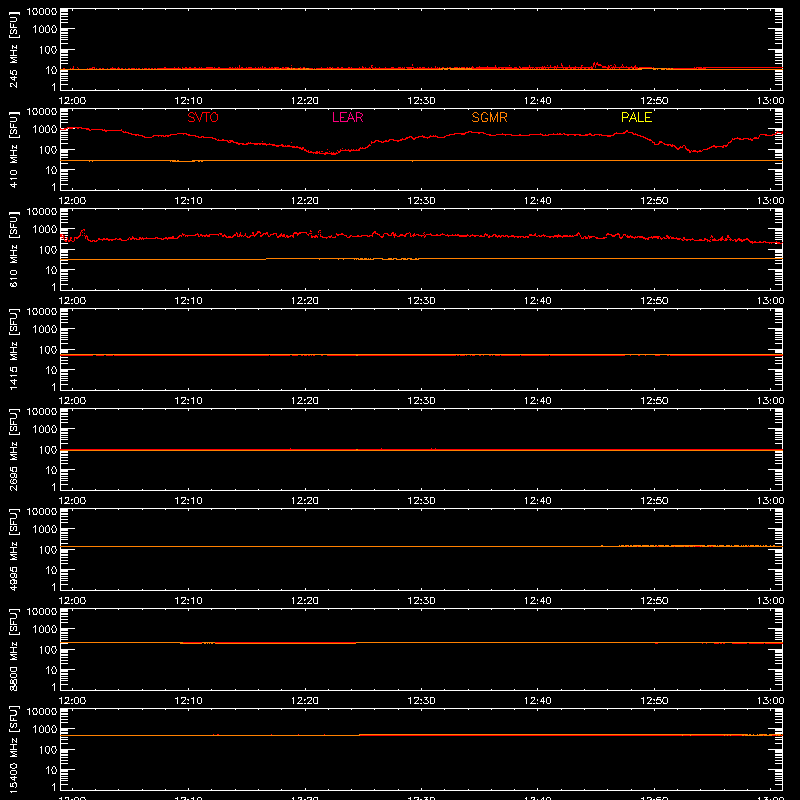This screenshot has height=800, width=800.
Task: Click 12:00 time label under 2695 MHz plot
Action: [72, 501]
